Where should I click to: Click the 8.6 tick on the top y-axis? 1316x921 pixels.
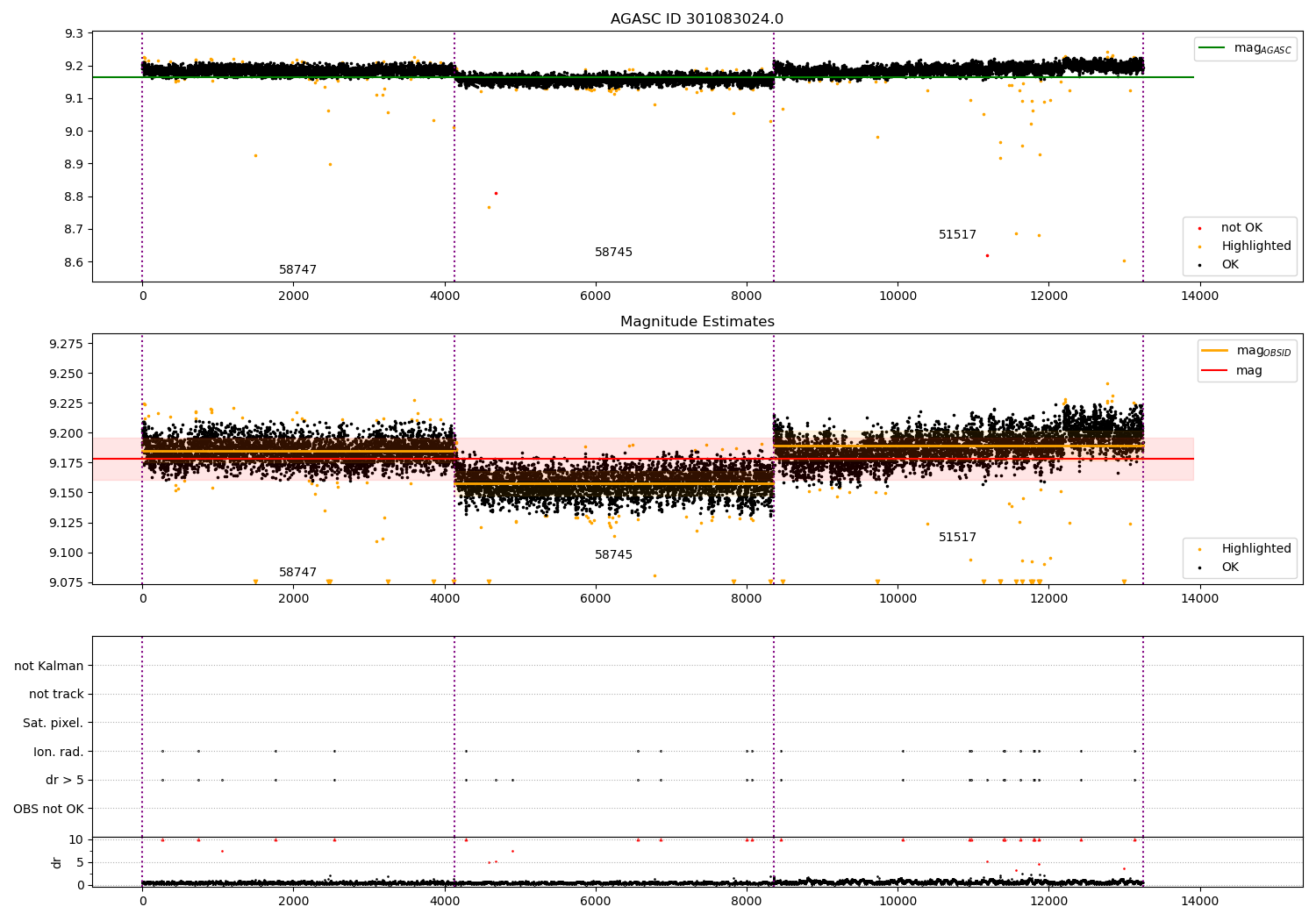[74, 262]
